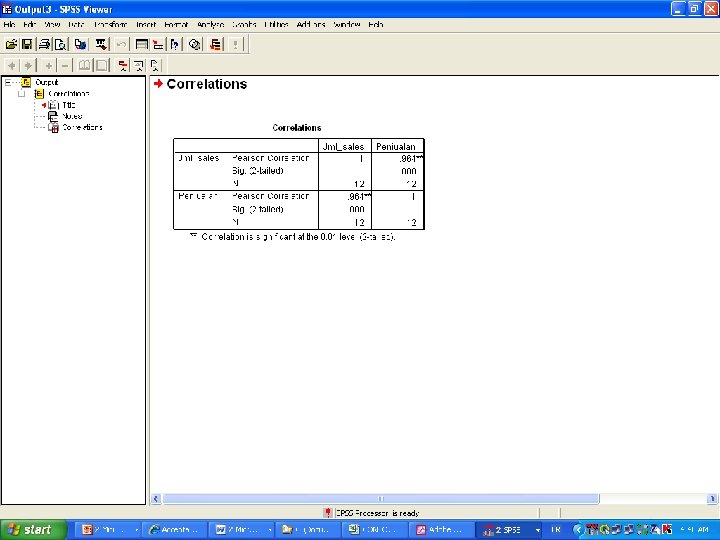Click the Jml_sales column header cell

pyautogui.click(x=344, y=146)
